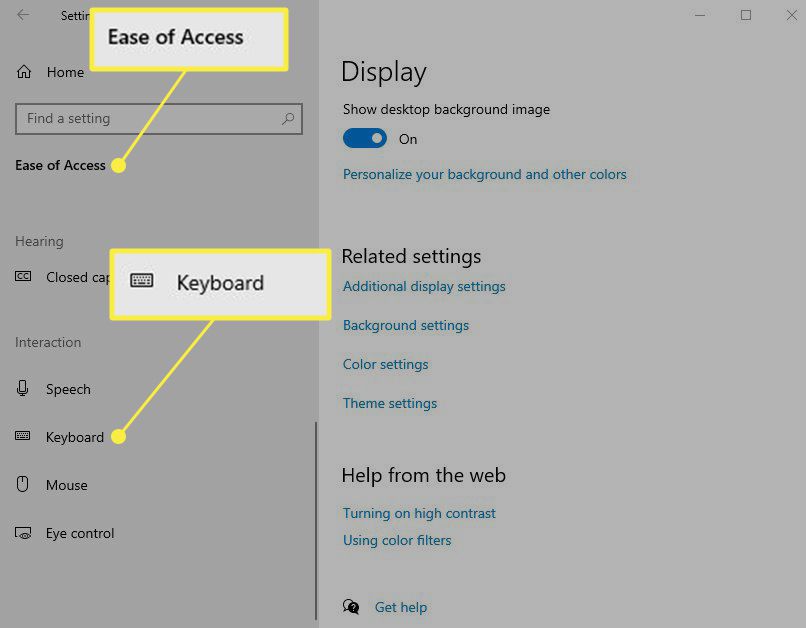Open Personalize your background and other colors
Screen dimensions: 806x628
tap(484, 174)
